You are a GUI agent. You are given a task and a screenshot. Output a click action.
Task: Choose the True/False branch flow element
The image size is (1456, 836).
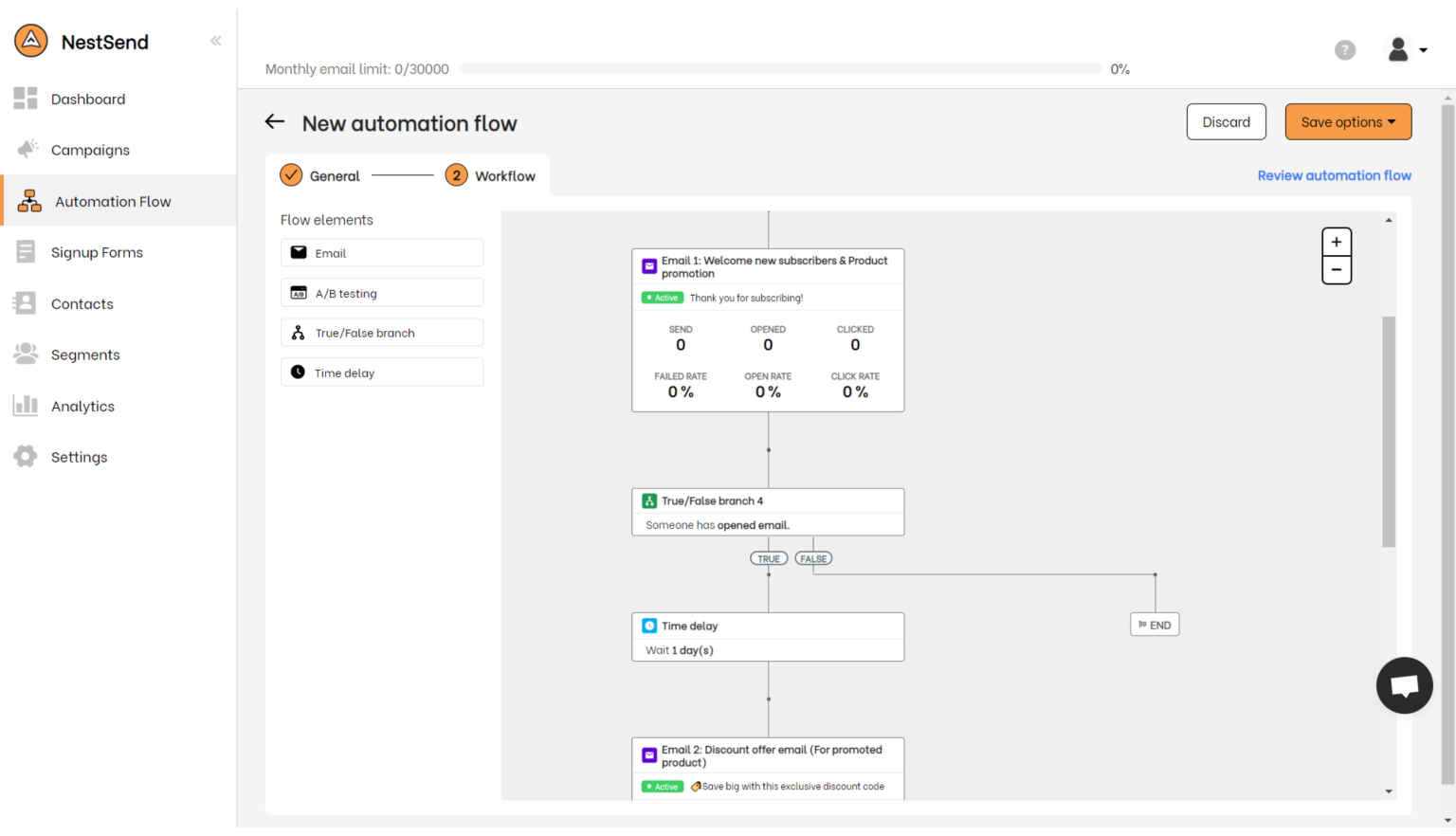tap(382, 333)
